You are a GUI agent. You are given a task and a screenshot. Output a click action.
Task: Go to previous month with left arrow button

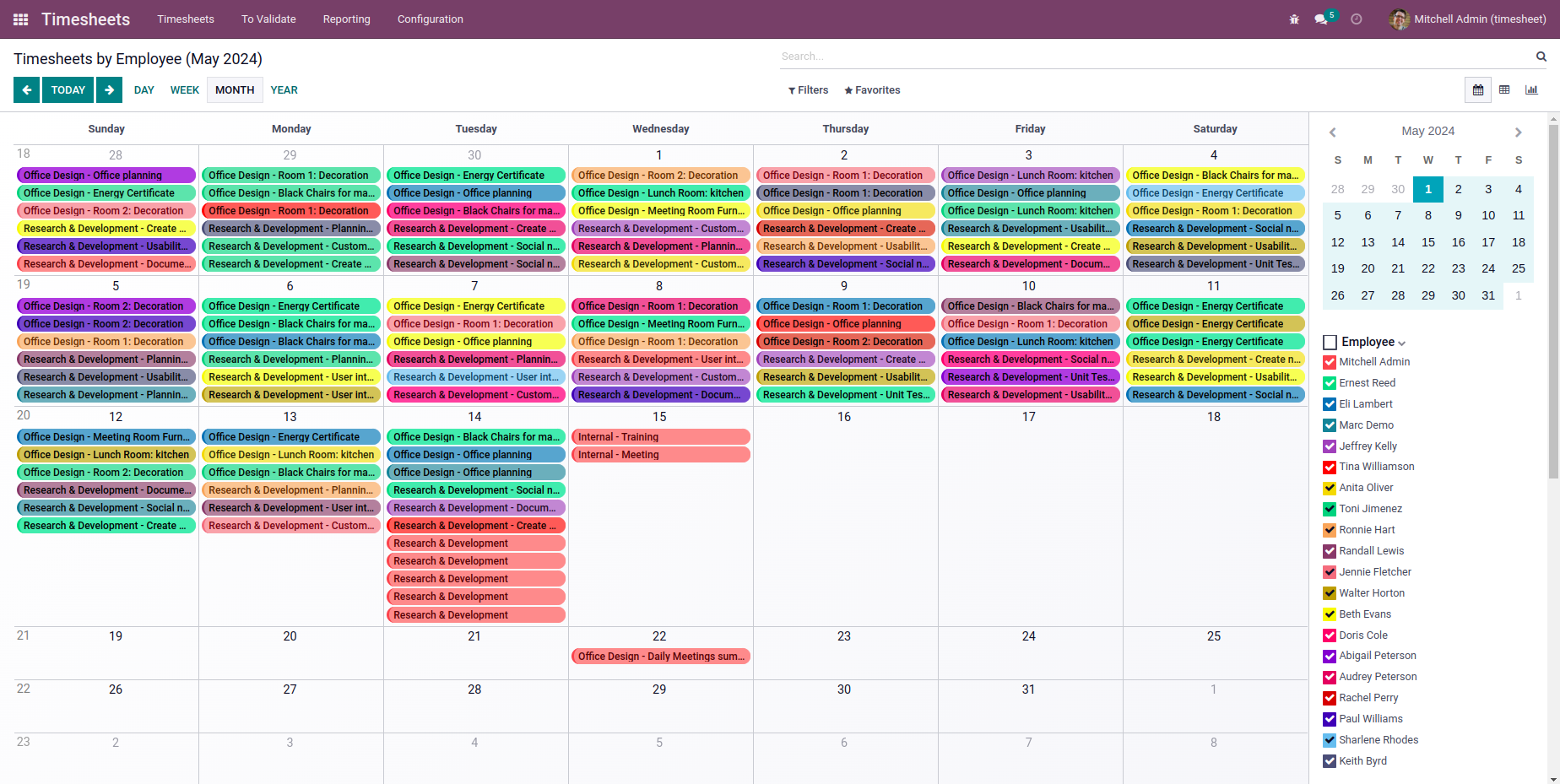pyautogui.click(x=27, y=90)
